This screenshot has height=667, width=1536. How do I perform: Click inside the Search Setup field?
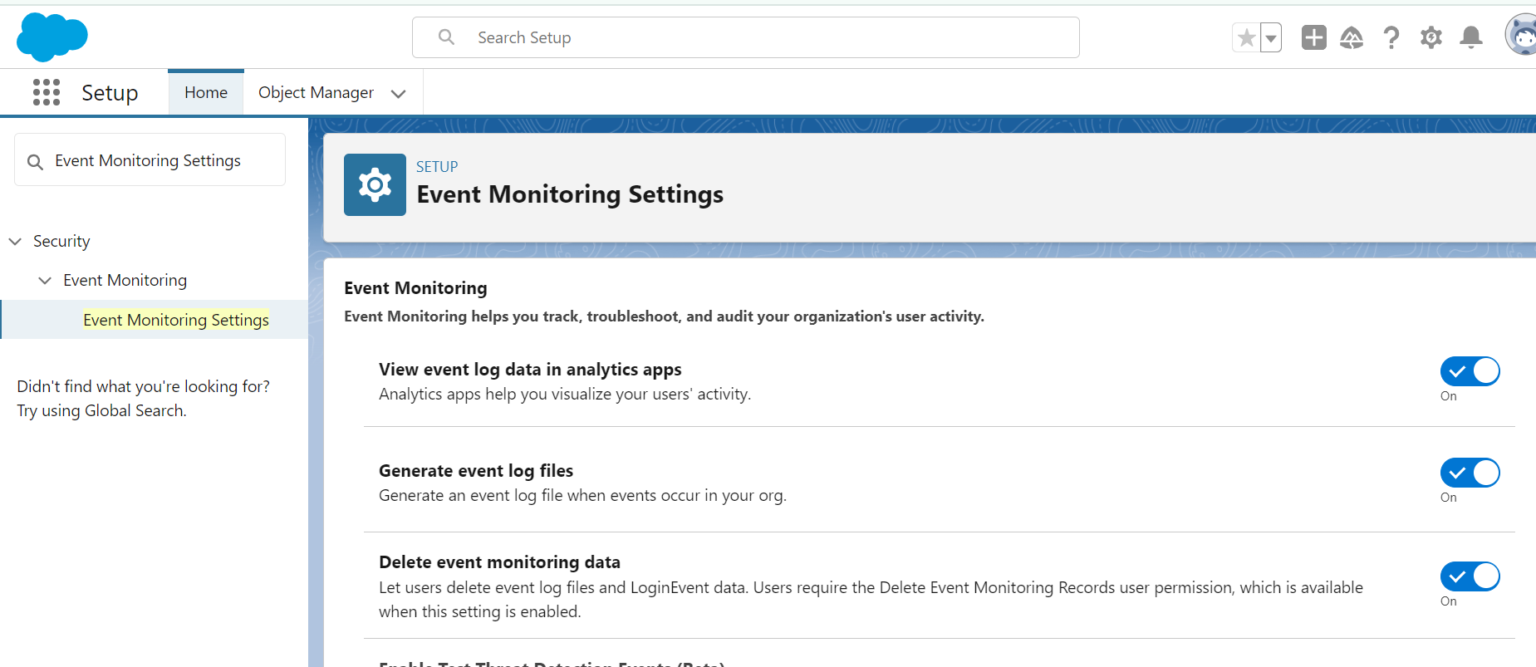coord(745,37)
